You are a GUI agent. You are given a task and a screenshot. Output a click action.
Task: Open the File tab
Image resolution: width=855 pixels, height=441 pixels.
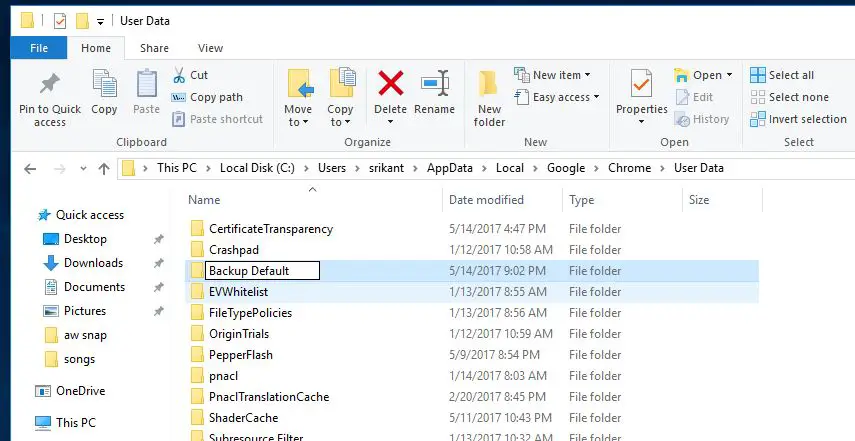click(x=39, y=48)
